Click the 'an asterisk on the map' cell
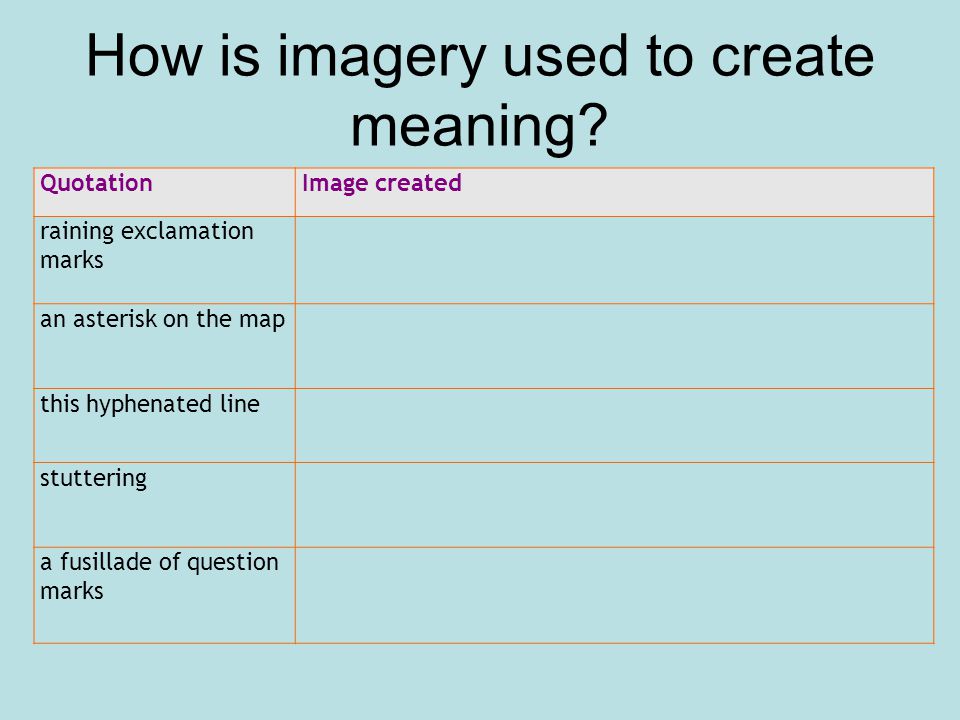Image resolution: width=960 pixels, height=720 pixels. tap(164, 346)
